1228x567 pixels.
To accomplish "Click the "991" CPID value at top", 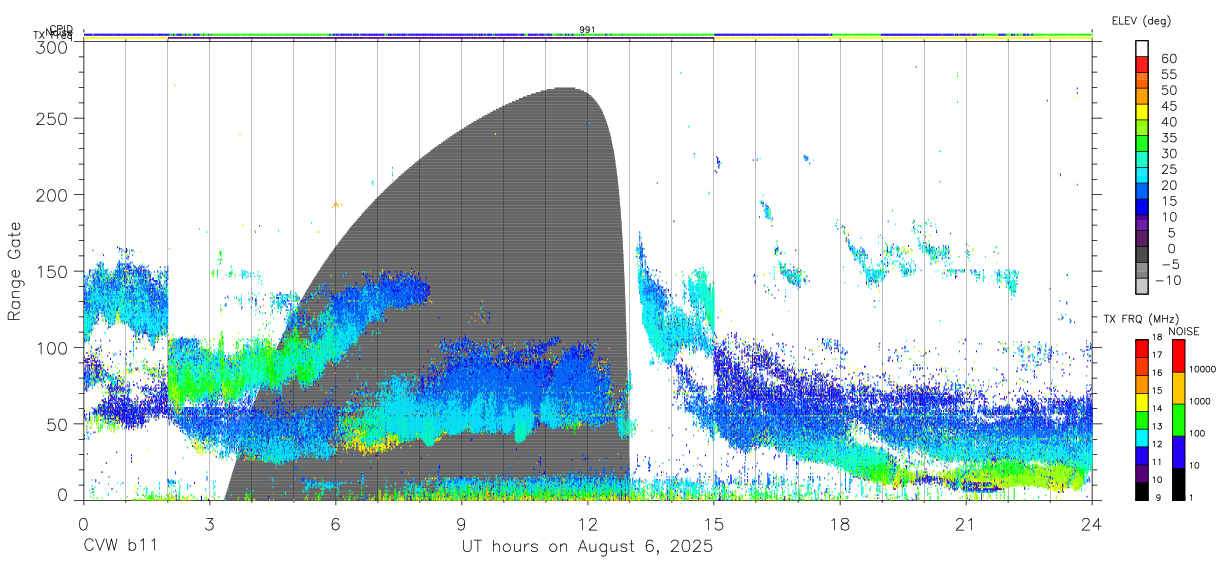I will (x=587, y=29).
